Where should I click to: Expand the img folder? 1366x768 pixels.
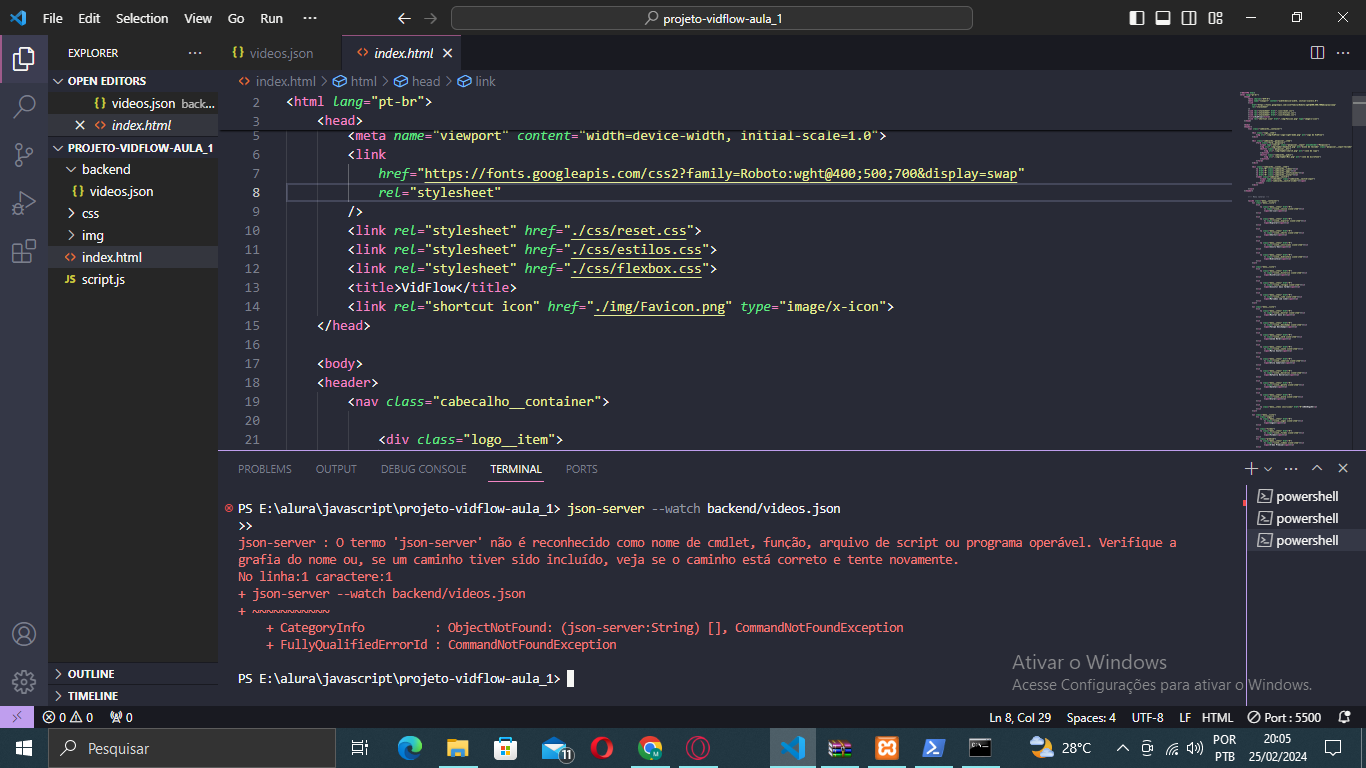[x=133, y=235]
